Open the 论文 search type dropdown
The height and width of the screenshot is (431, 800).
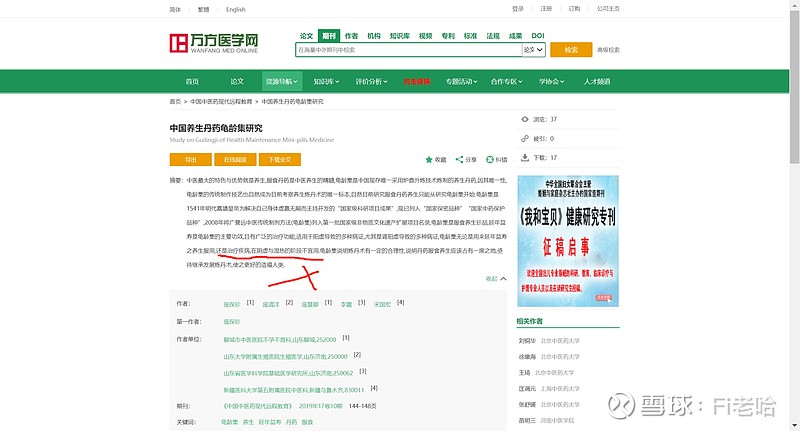pos(534,49)
